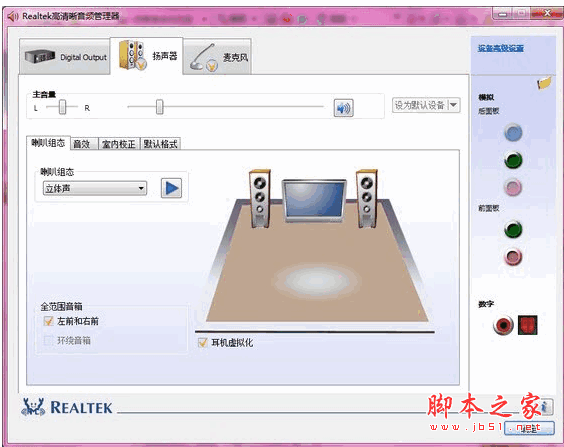564x447 pixels.
Task: Click the monitor in the room preview
Action: pos(314,200)
